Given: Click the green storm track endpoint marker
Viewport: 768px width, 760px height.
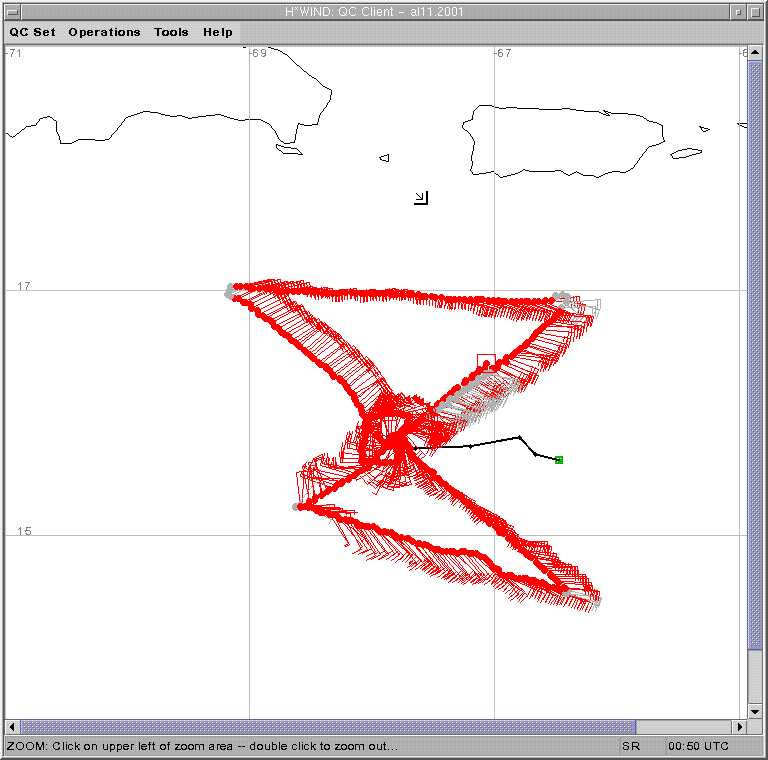Looking at the screenshot, I should (x=559, y=460).
